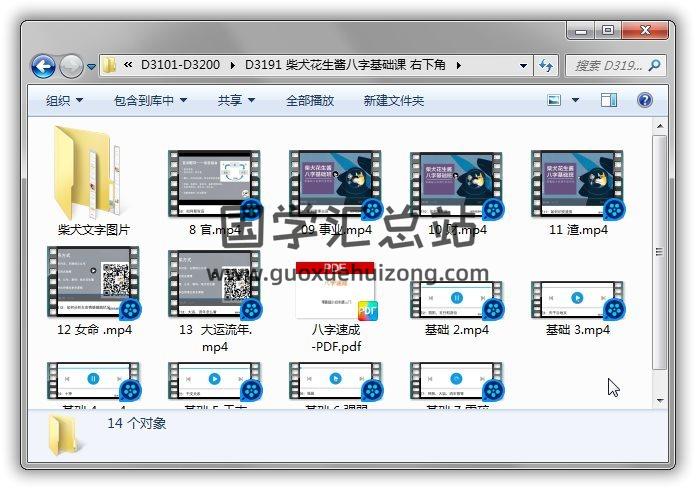This screenshot has width=696, height=490.
Task: Select the 10 财.mp4 video file
Action: (457, 193)
